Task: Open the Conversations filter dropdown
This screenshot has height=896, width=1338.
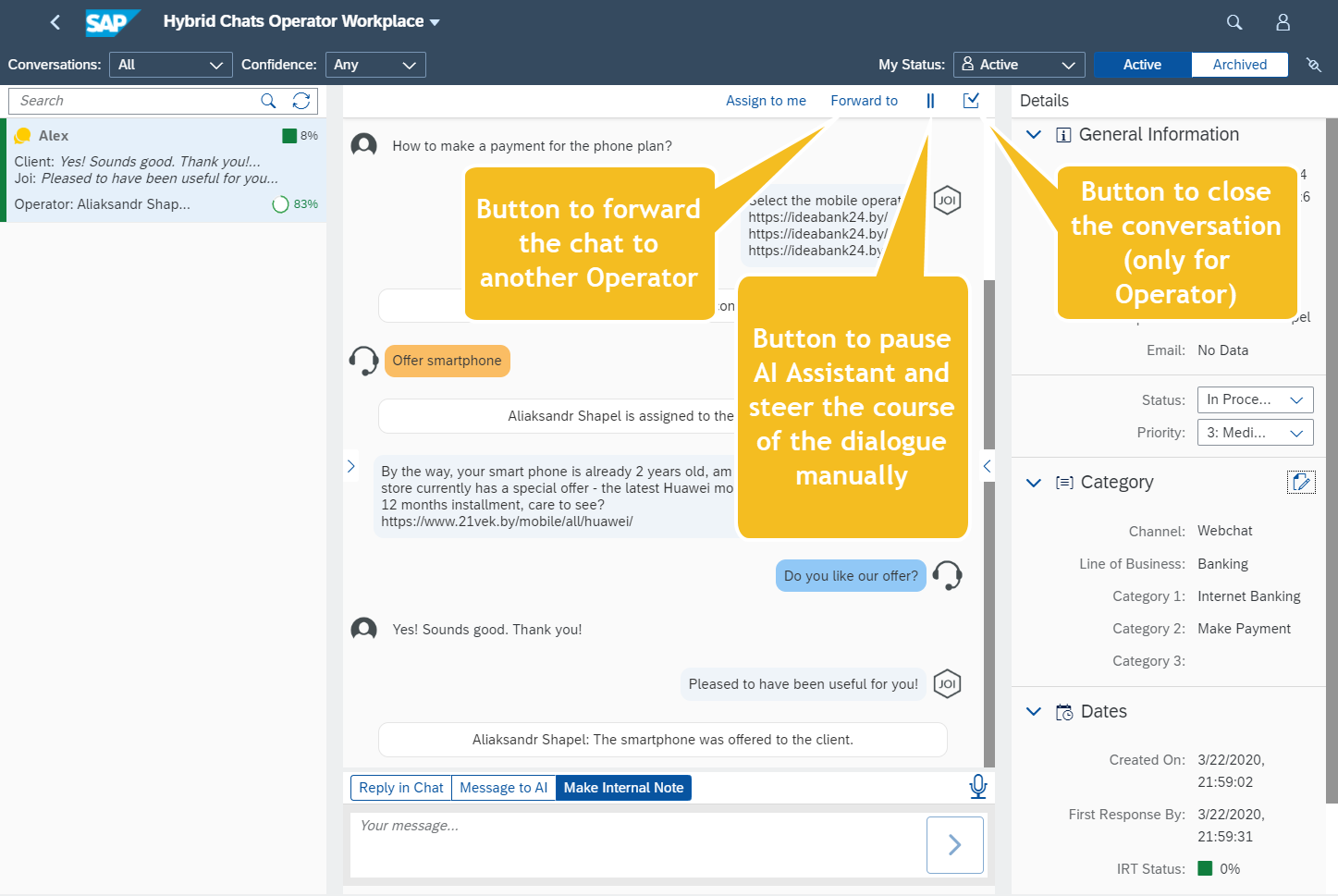Action: pyautogui.click(x=170, y=65)
